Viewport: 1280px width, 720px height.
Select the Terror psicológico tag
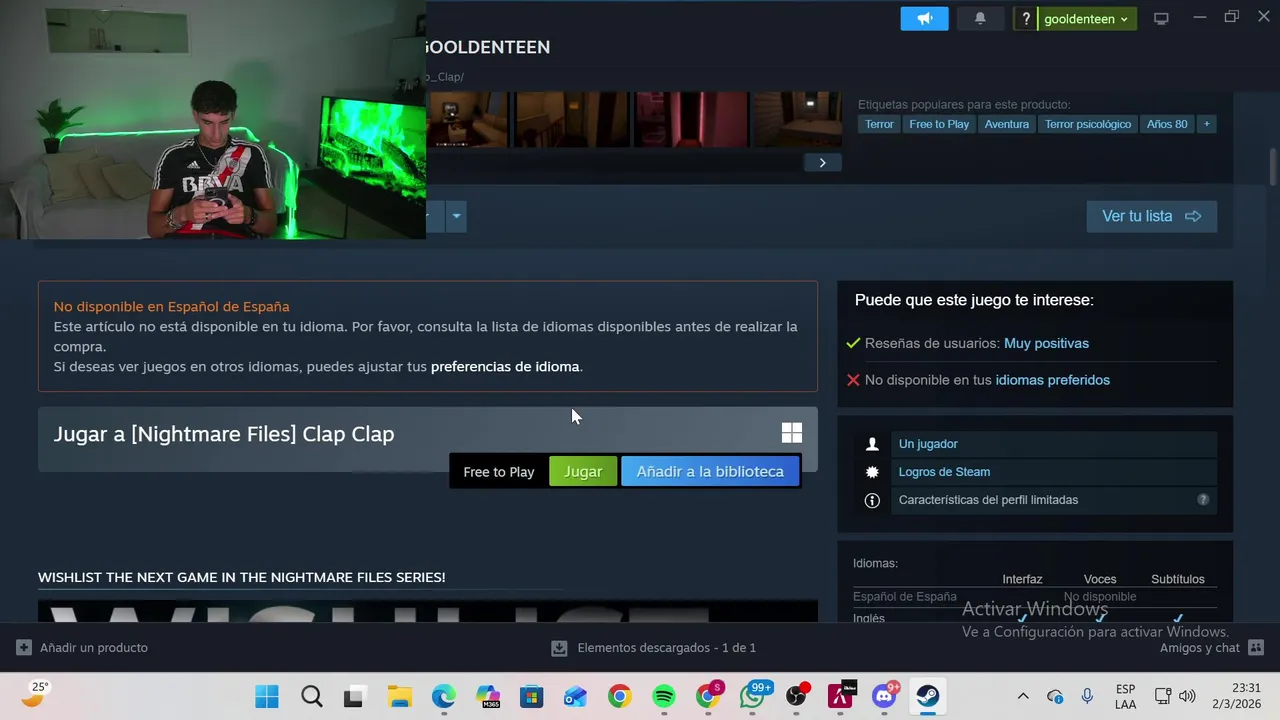1088,124
